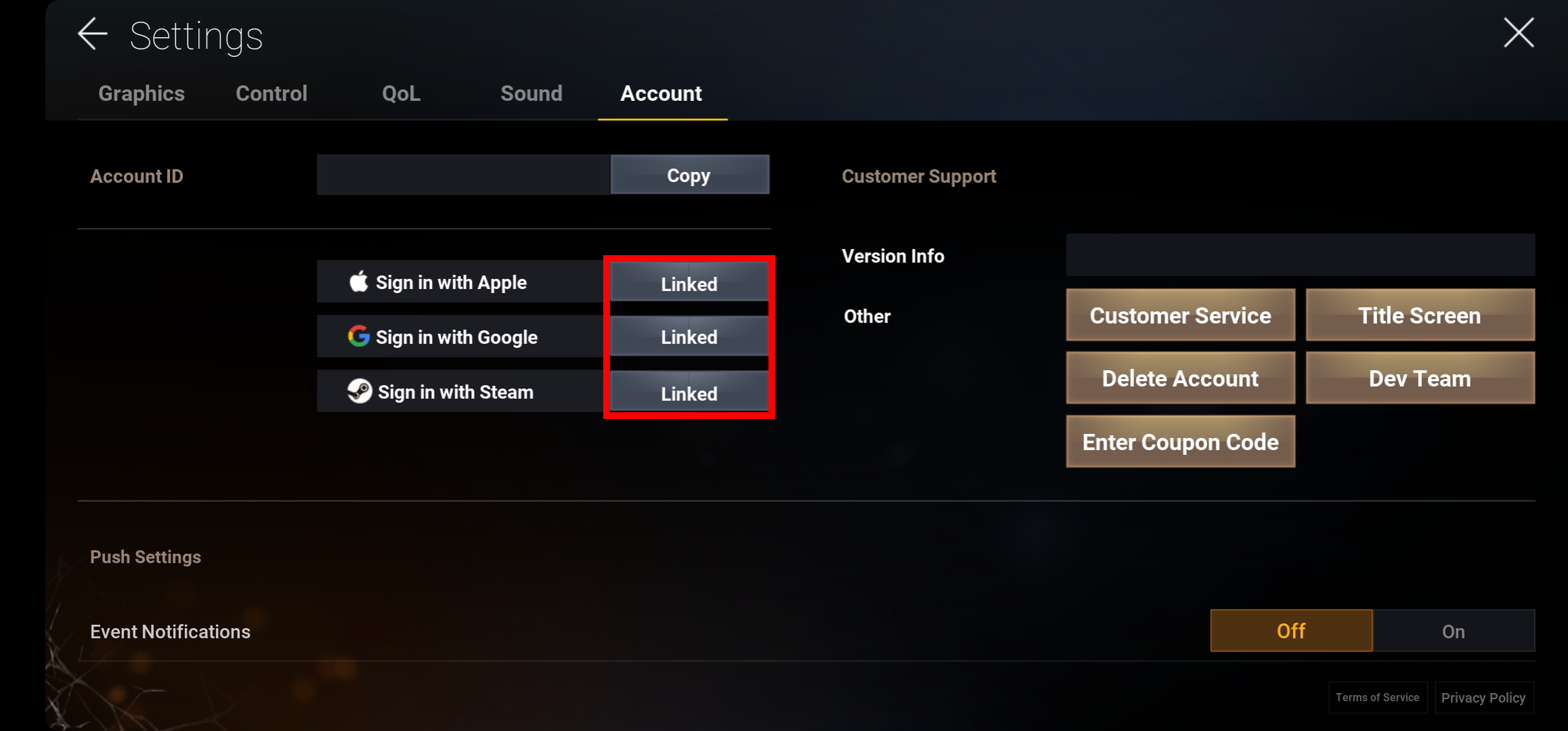The width and height of the screenshot is (1568, 731).
Task: Click the Steam logo icon
Action: tap(360, 391)
